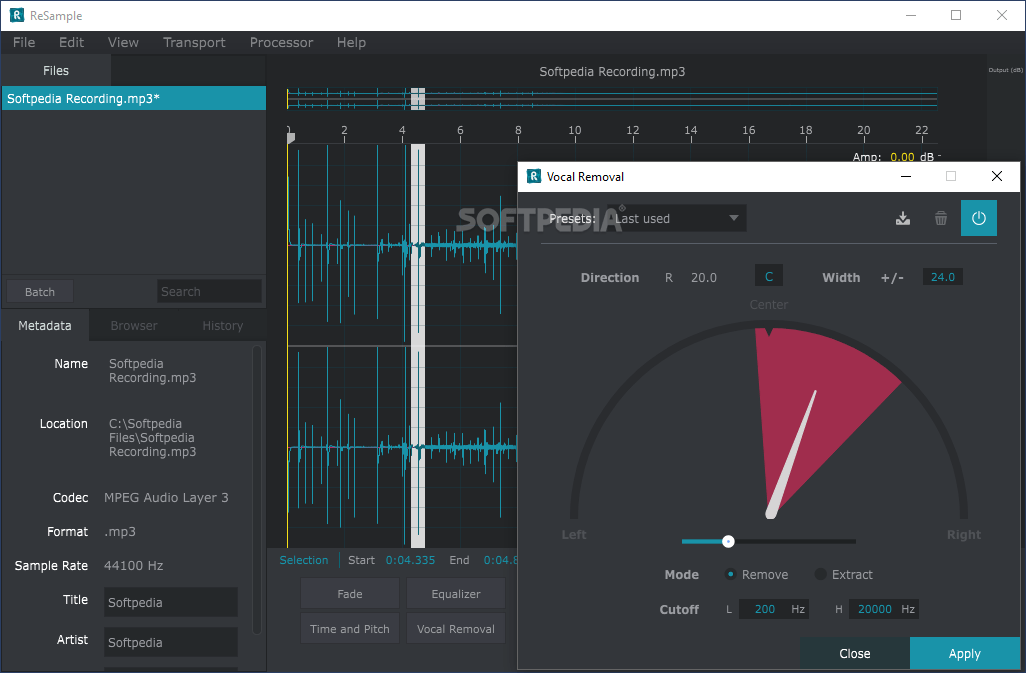Click the Sample Rate value 44100 Hz
Screen dimensions: 1026x673
coord(133,565)
